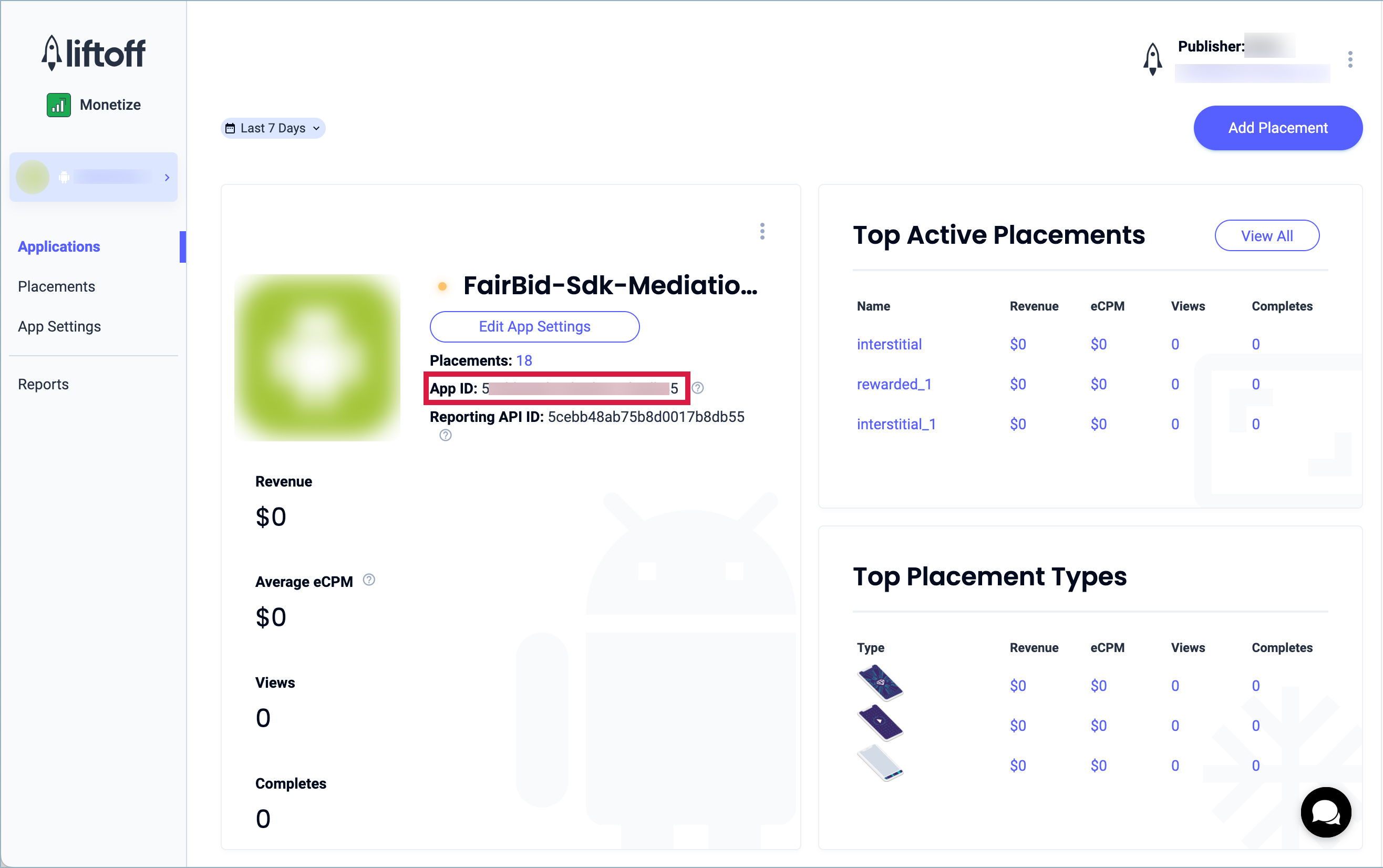The width and height of the screenshot is (1383, 868).
Task: Click the FairBid-Sdk-Mediatio... app title
Action: tap(610, 286)
